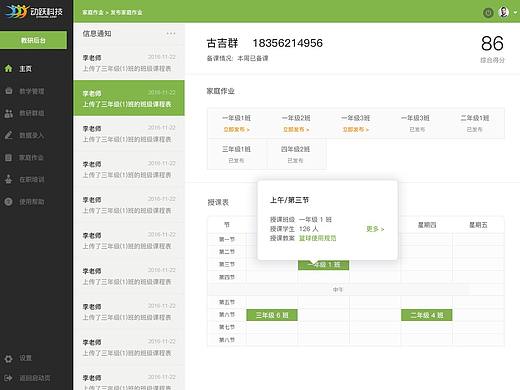Click the 星期四 column header
This screenshot has width=520, height=390.
pyautogui.click(x=427, y=225)
